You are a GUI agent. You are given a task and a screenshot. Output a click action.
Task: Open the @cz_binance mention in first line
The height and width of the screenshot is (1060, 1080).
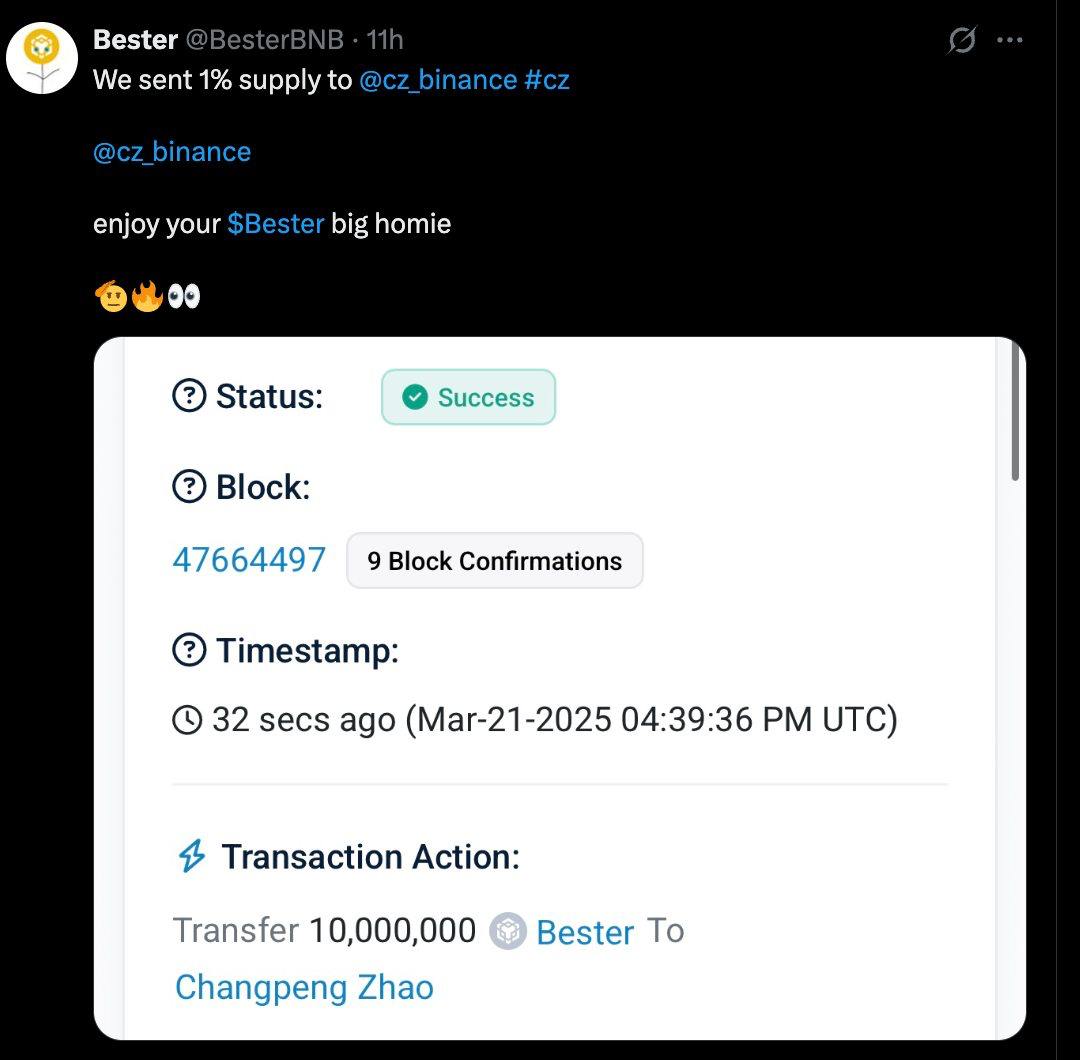click(x=438, y=80)
